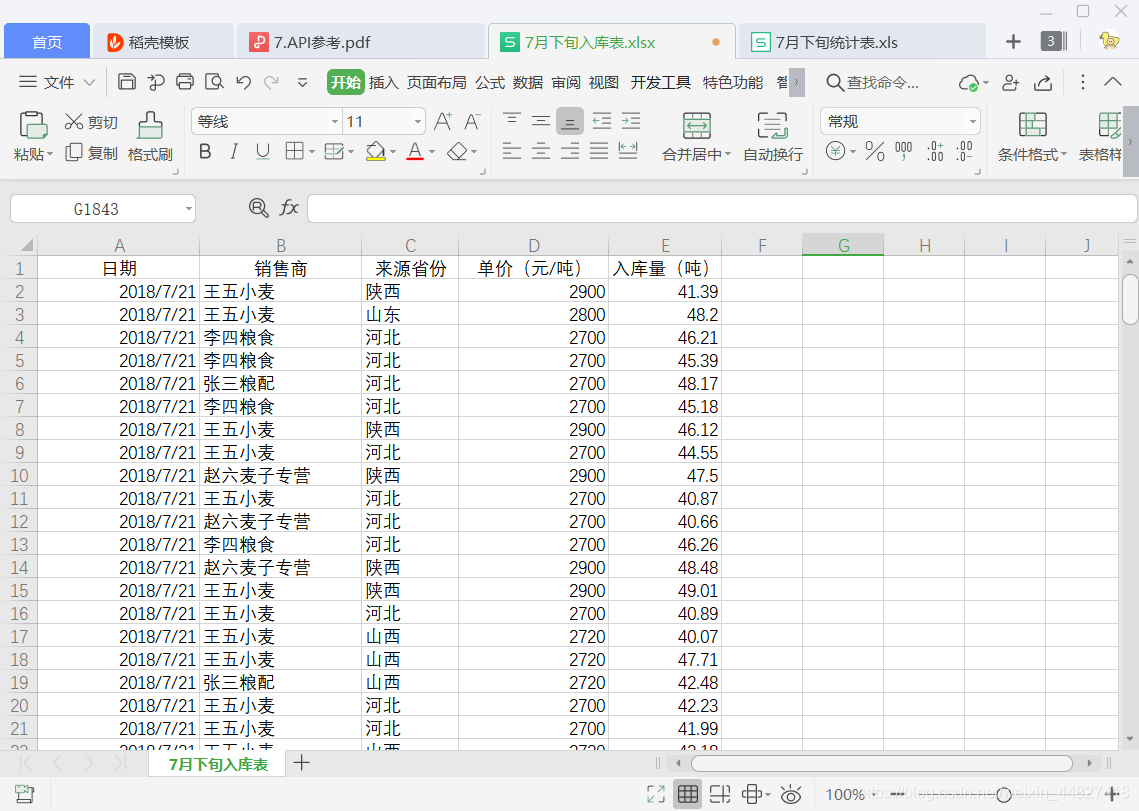The image size is (1139, 811).
Task: Open fill color dropdown arrow
Action: 393,151
